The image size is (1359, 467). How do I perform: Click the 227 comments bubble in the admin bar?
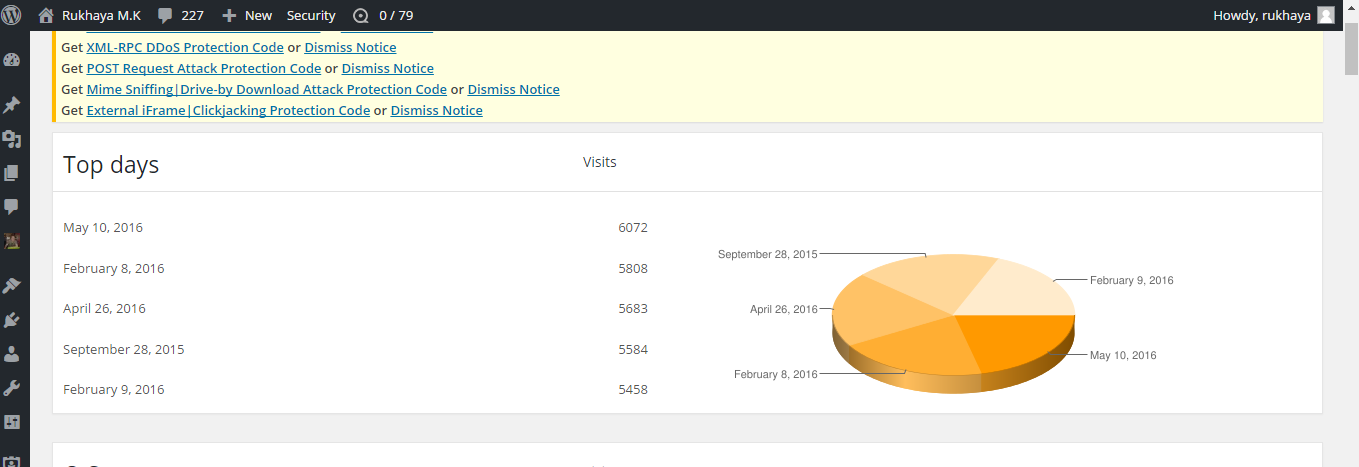[x=181, y=15]
